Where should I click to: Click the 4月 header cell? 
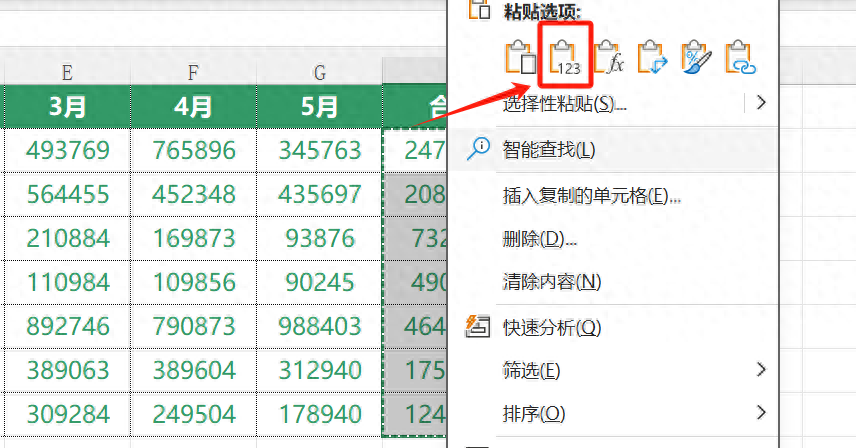(193, 106)
